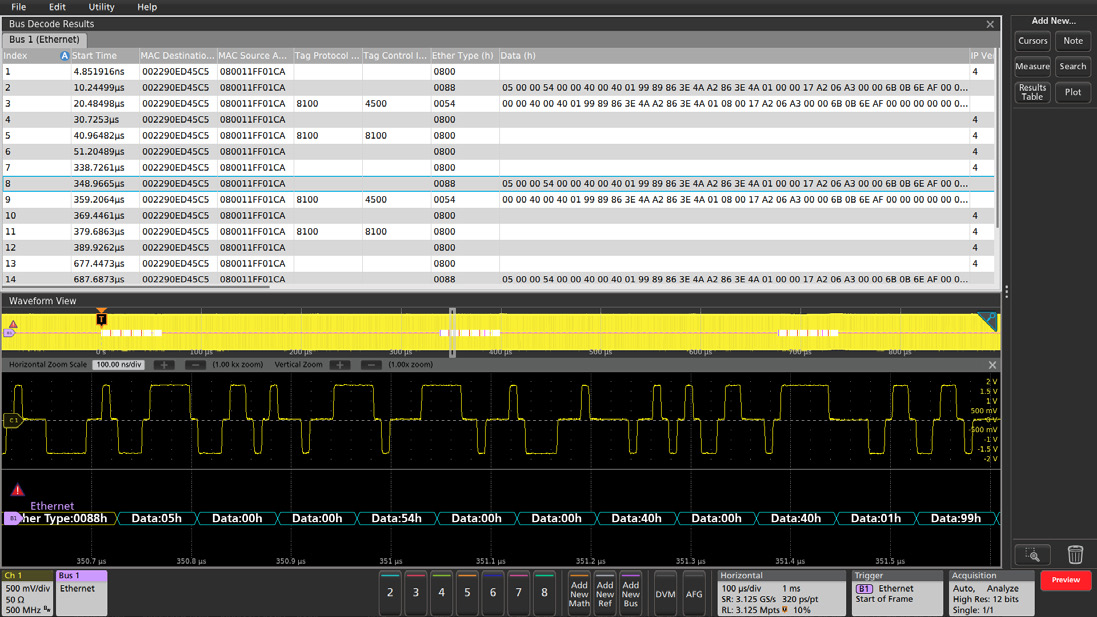The height and width of the screenshot is (617, 1097).
Task: Click the trash delete icon
Action: 1075,555
